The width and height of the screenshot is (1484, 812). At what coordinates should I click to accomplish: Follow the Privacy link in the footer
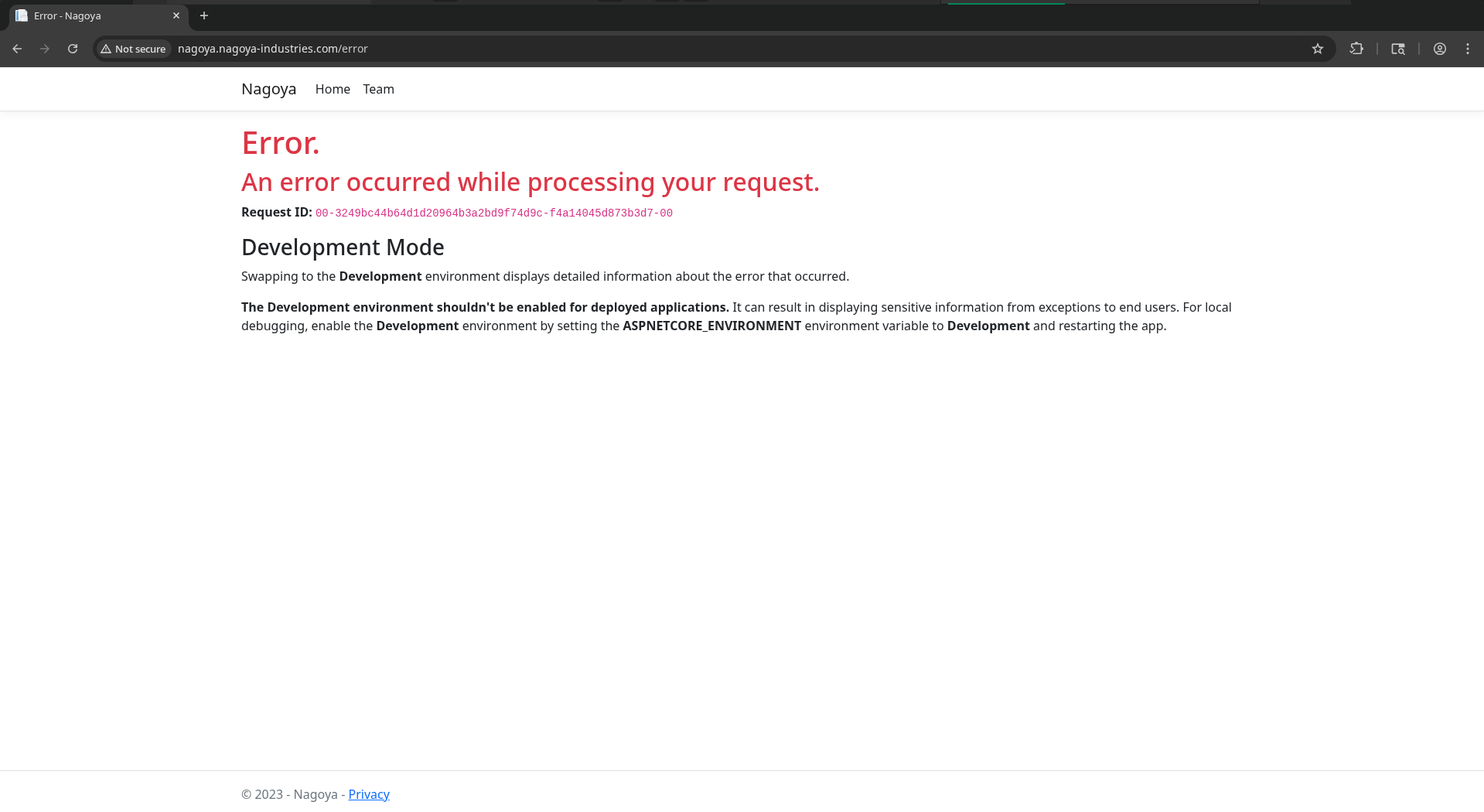pos(369,794)
